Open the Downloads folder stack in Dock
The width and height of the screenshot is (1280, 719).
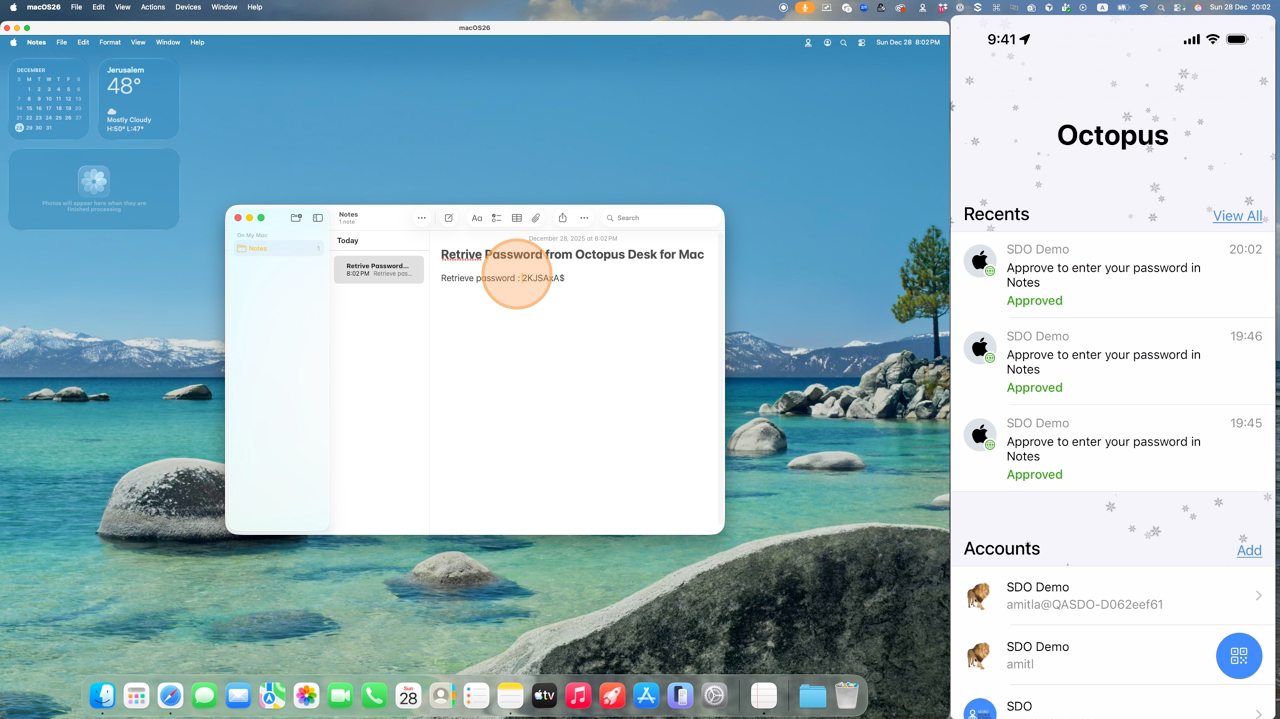click(x=813, y=696)
